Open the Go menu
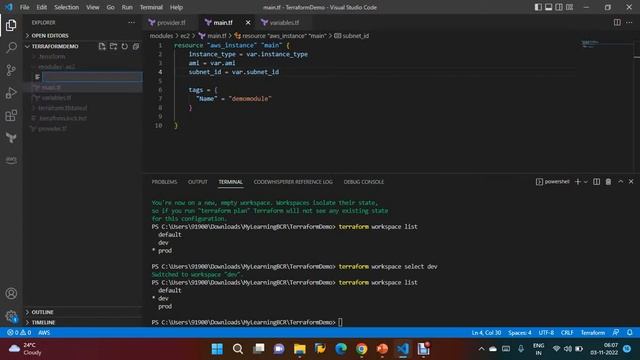 pyautogui.click(x=110, y=7)
